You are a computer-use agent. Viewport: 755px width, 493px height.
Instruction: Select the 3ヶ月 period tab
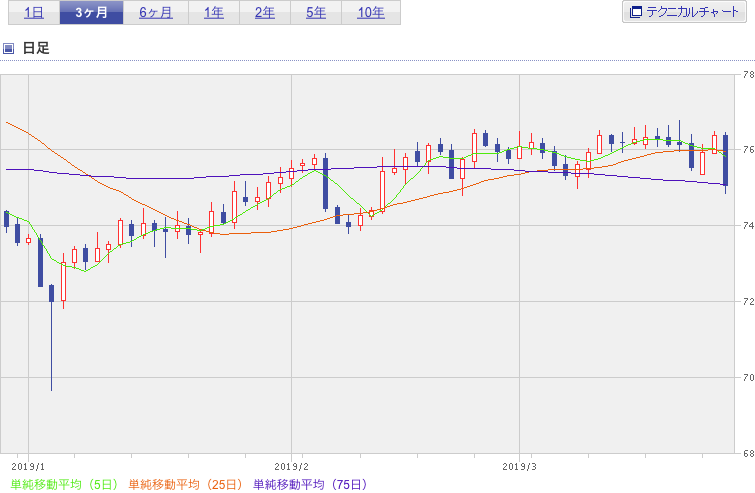(x=91, y=13)
